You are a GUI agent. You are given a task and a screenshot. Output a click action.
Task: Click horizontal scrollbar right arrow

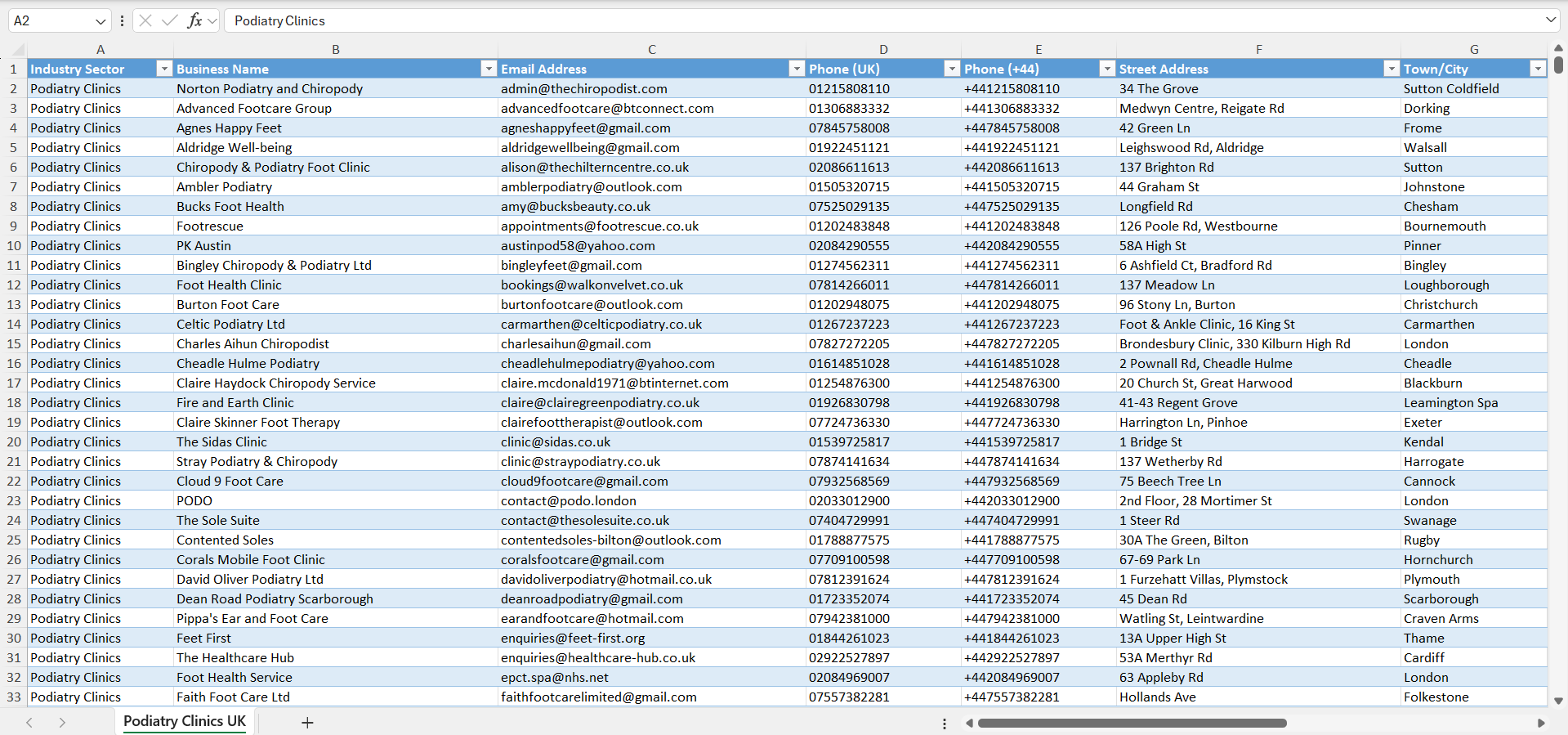(x=1541, y=723)
